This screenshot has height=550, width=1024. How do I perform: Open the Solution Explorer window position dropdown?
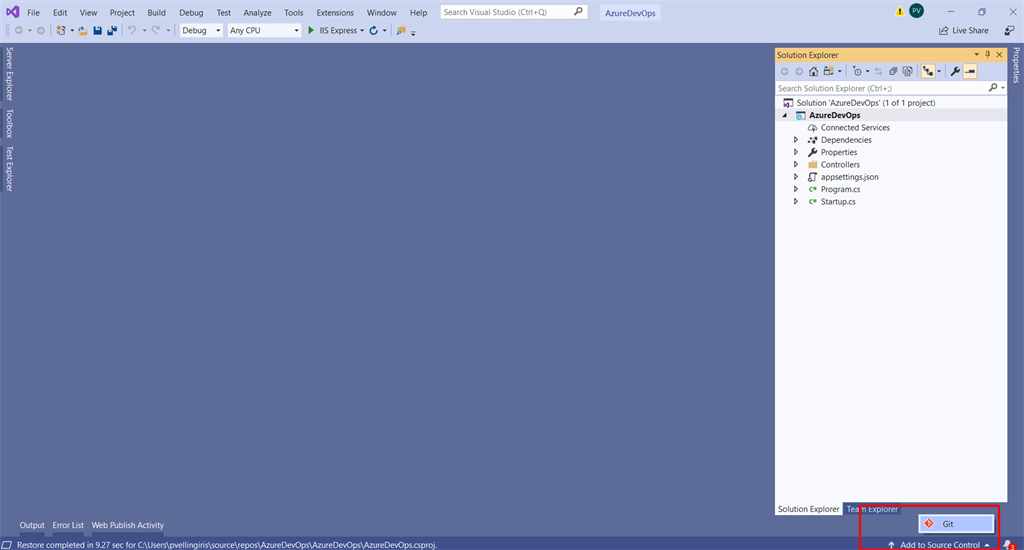[x=976, y=55]
